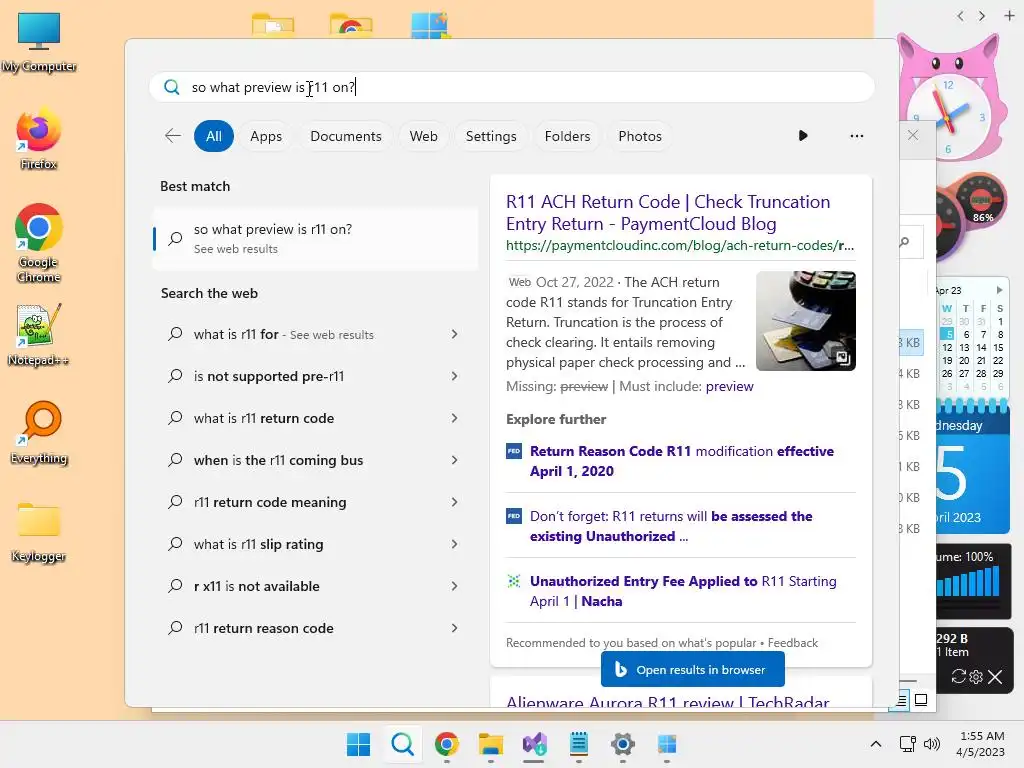Click the volume speaker tray icon
The height and width of the screenshot is (768, 1024).
coord(932,744)
